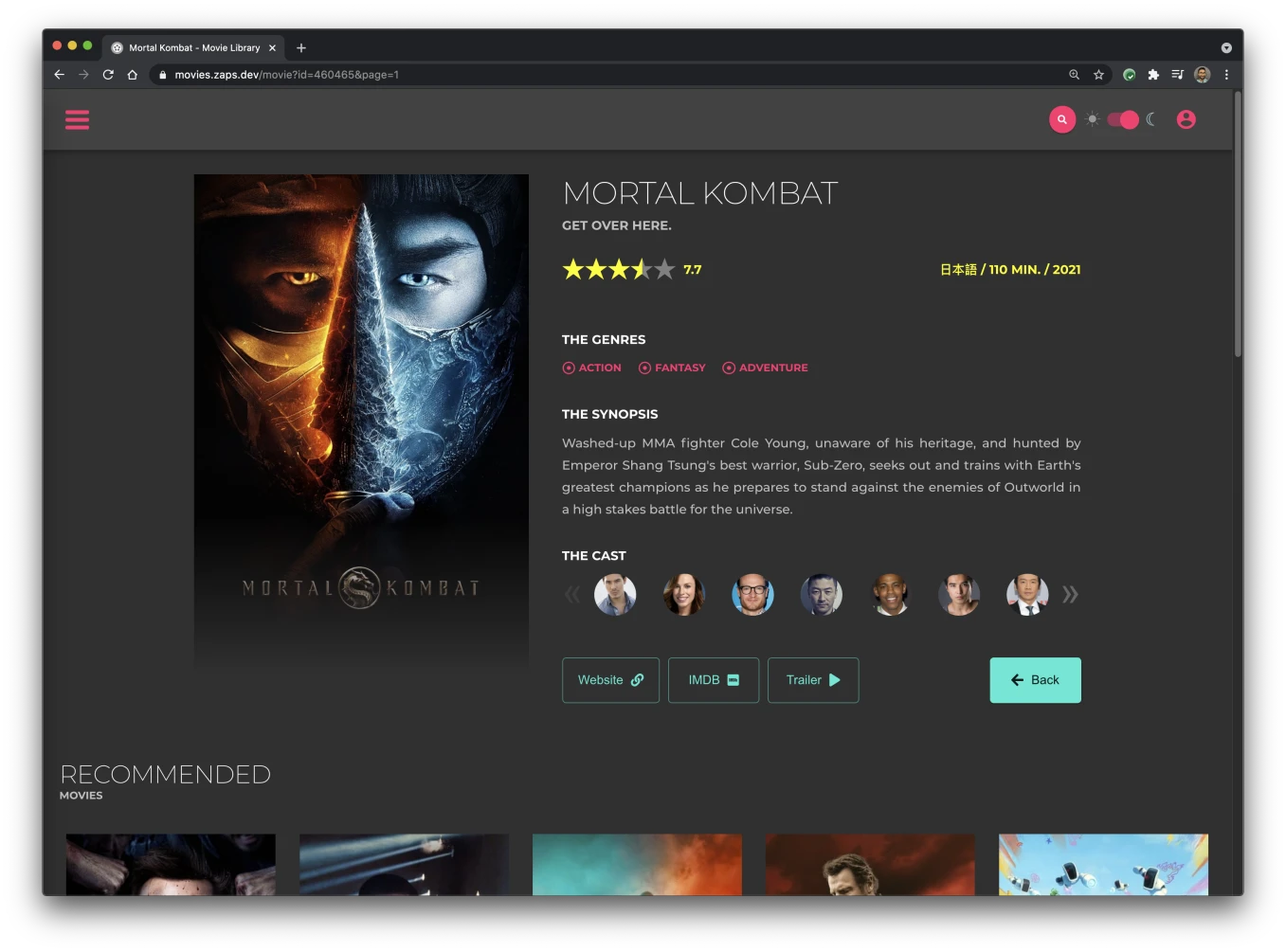
Task: Bookmark this page with the star
Action: 1098,75
